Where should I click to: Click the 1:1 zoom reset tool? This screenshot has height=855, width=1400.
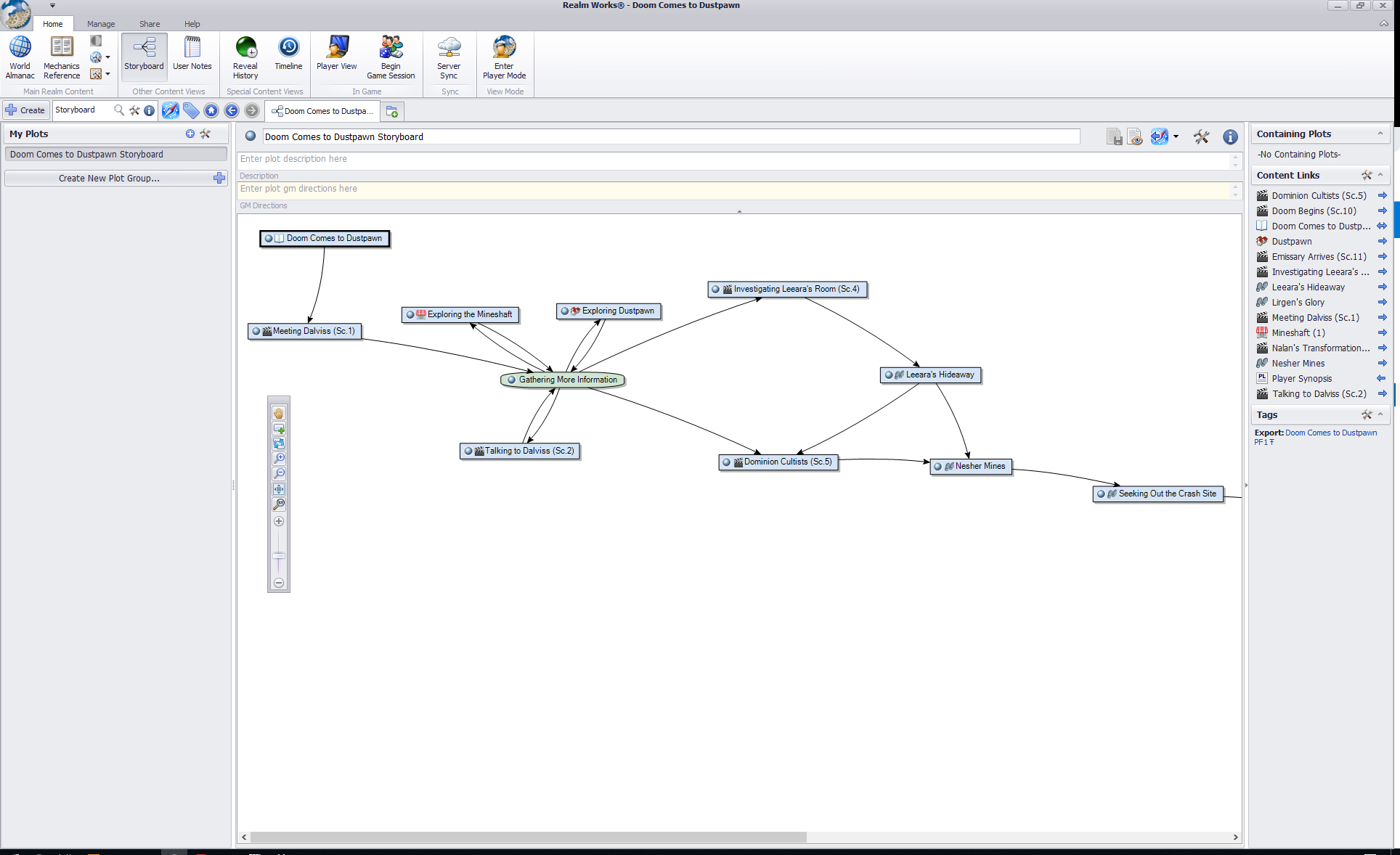[279, 504]
